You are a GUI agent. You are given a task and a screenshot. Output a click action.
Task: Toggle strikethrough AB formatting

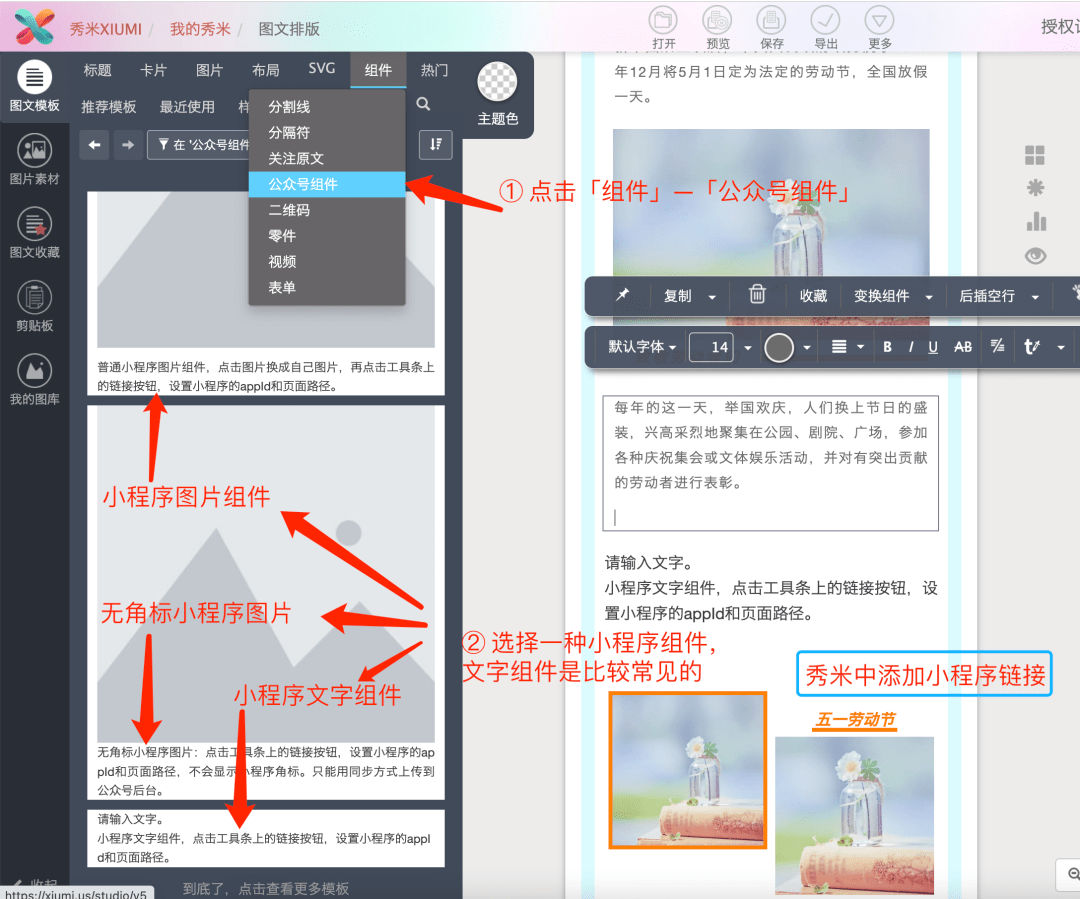point(963,347)
